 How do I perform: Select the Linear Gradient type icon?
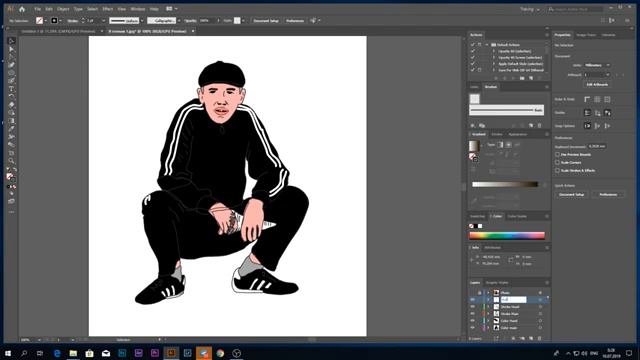pos(500,144)
